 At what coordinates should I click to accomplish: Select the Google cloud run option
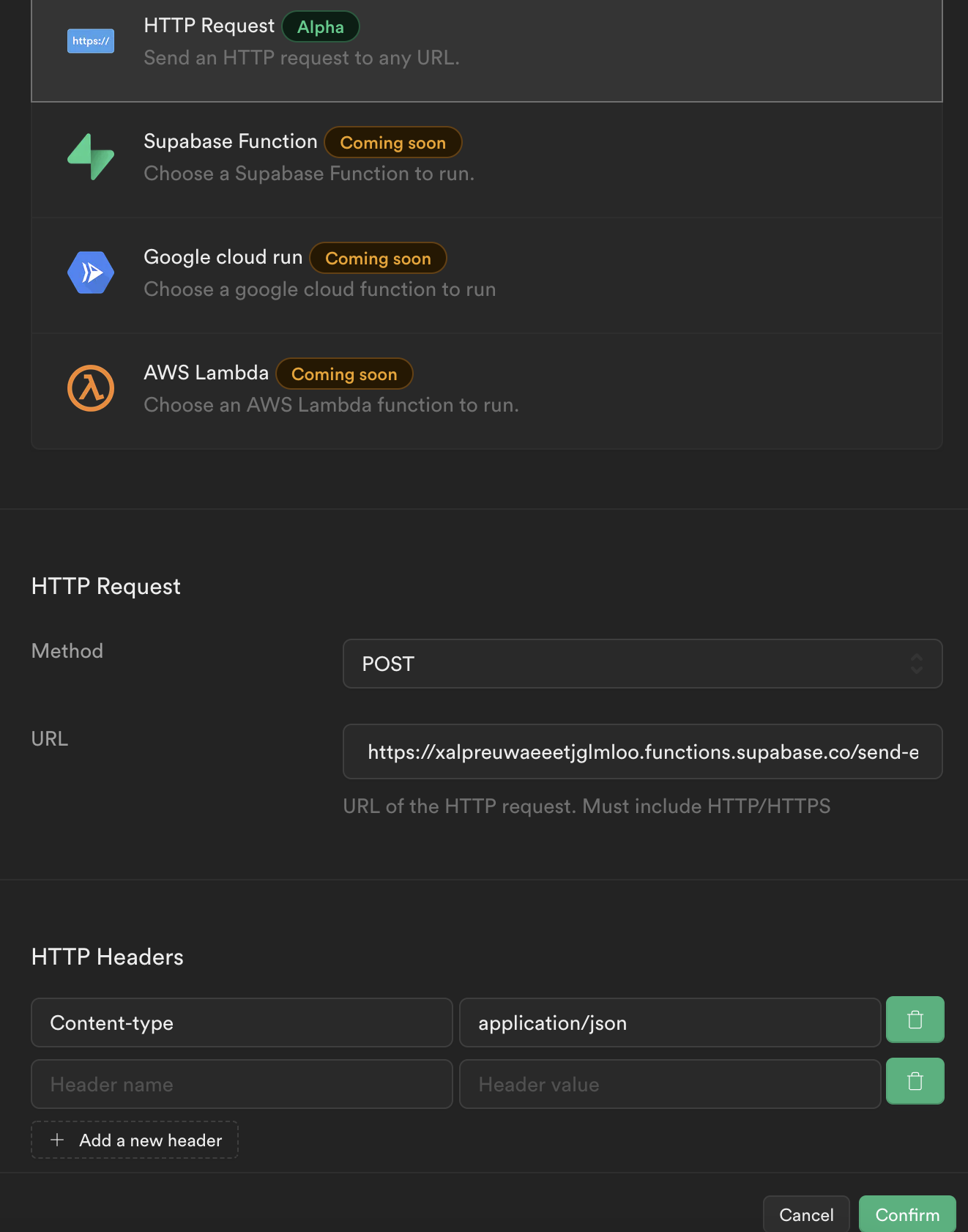[486, 275]
